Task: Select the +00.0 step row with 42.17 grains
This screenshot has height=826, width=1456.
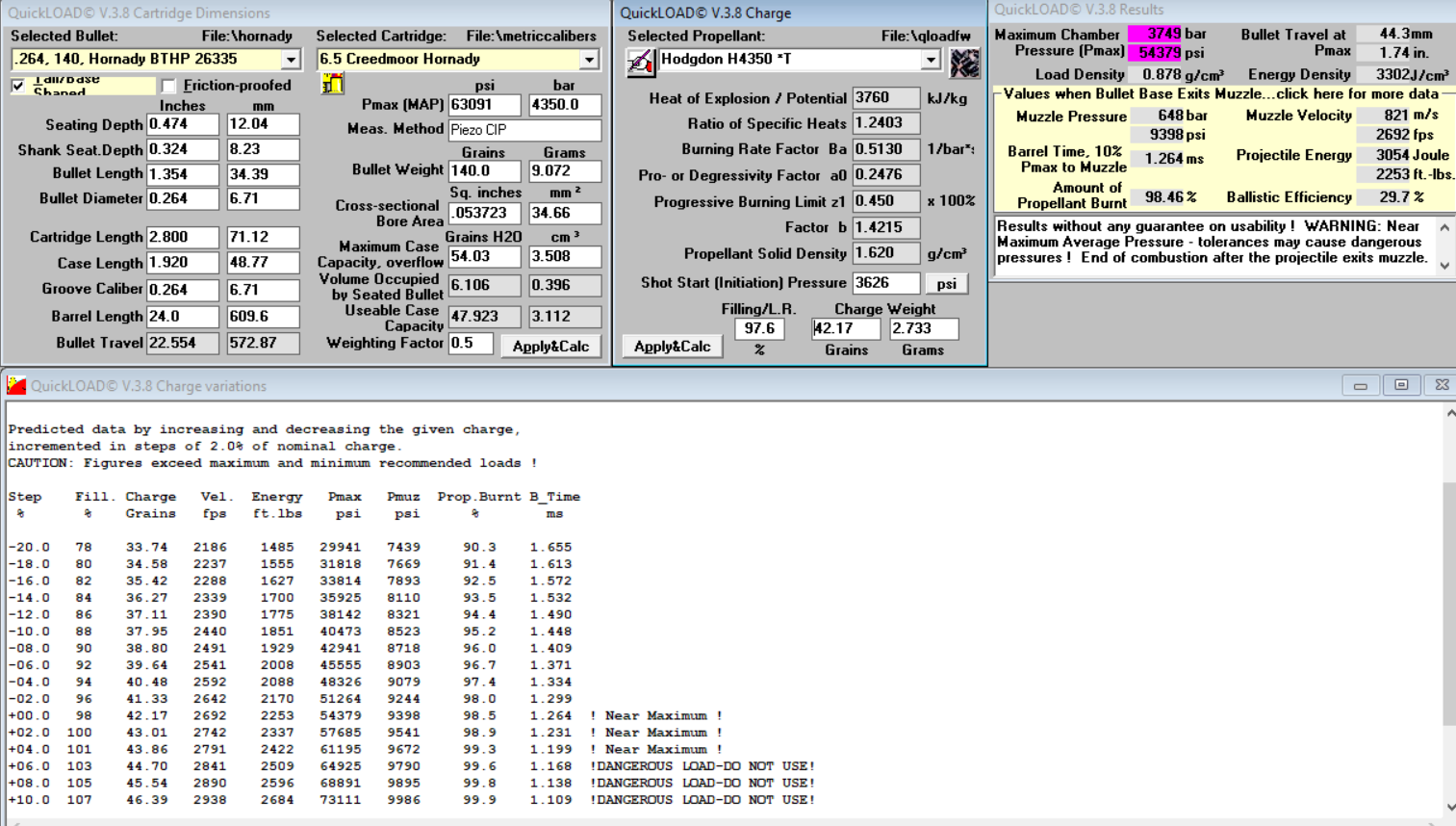Action: pos(366,715)
